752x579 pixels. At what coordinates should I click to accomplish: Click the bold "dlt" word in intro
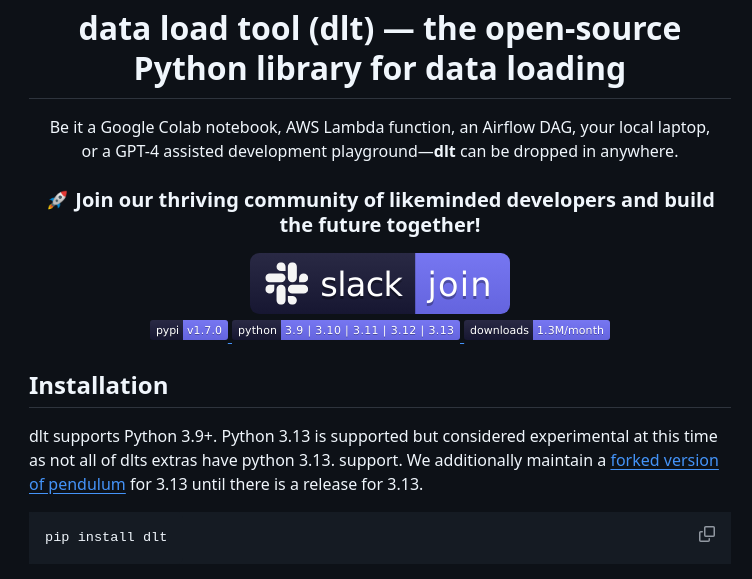coord(444,152)
